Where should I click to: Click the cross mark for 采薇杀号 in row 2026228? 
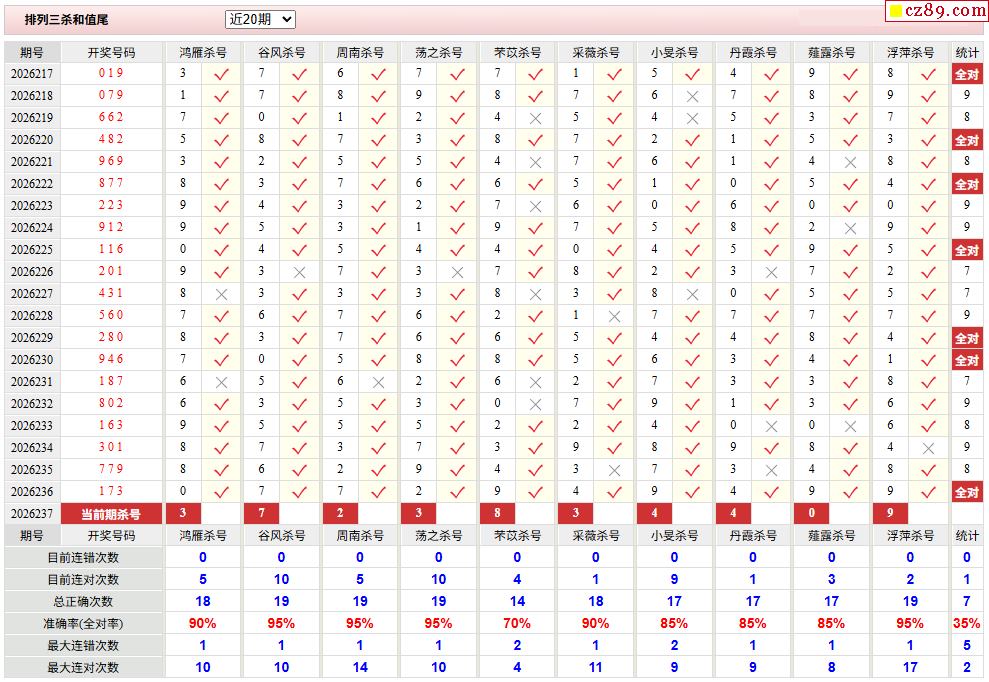point(614,317)
